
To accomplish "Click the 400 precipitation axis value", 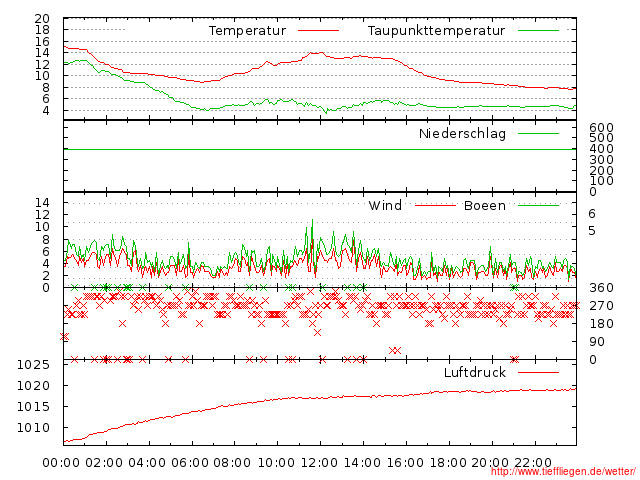I will (601, 149).
